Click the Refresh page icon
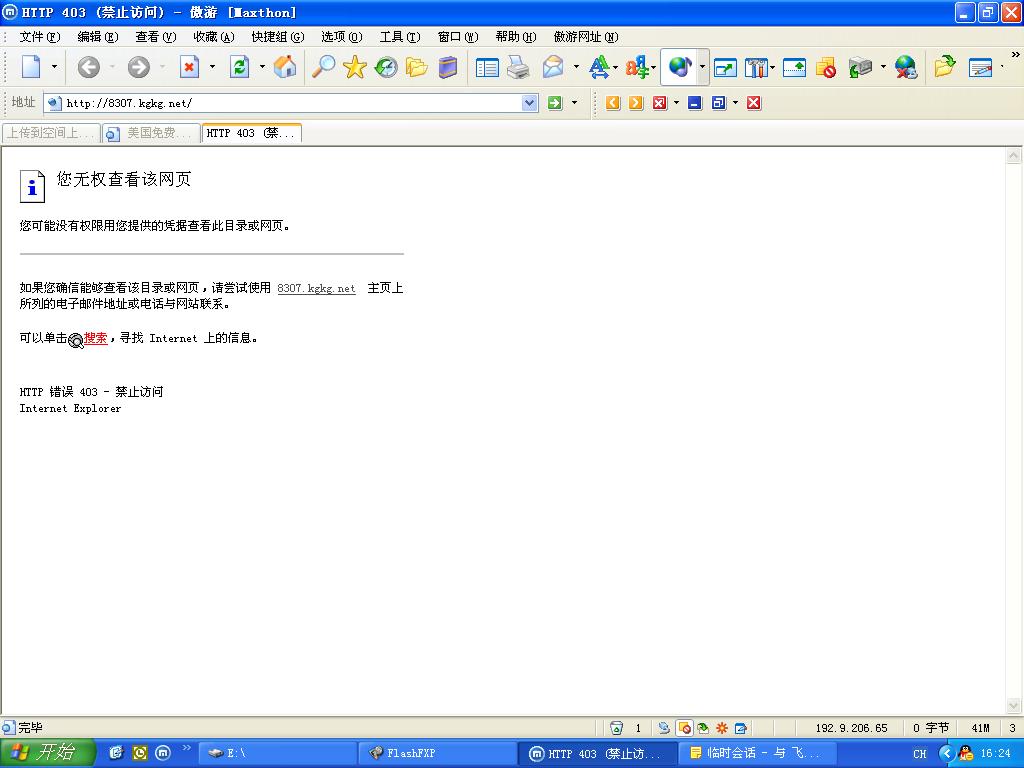This screenshot has height=768, width=1024. 240,67
